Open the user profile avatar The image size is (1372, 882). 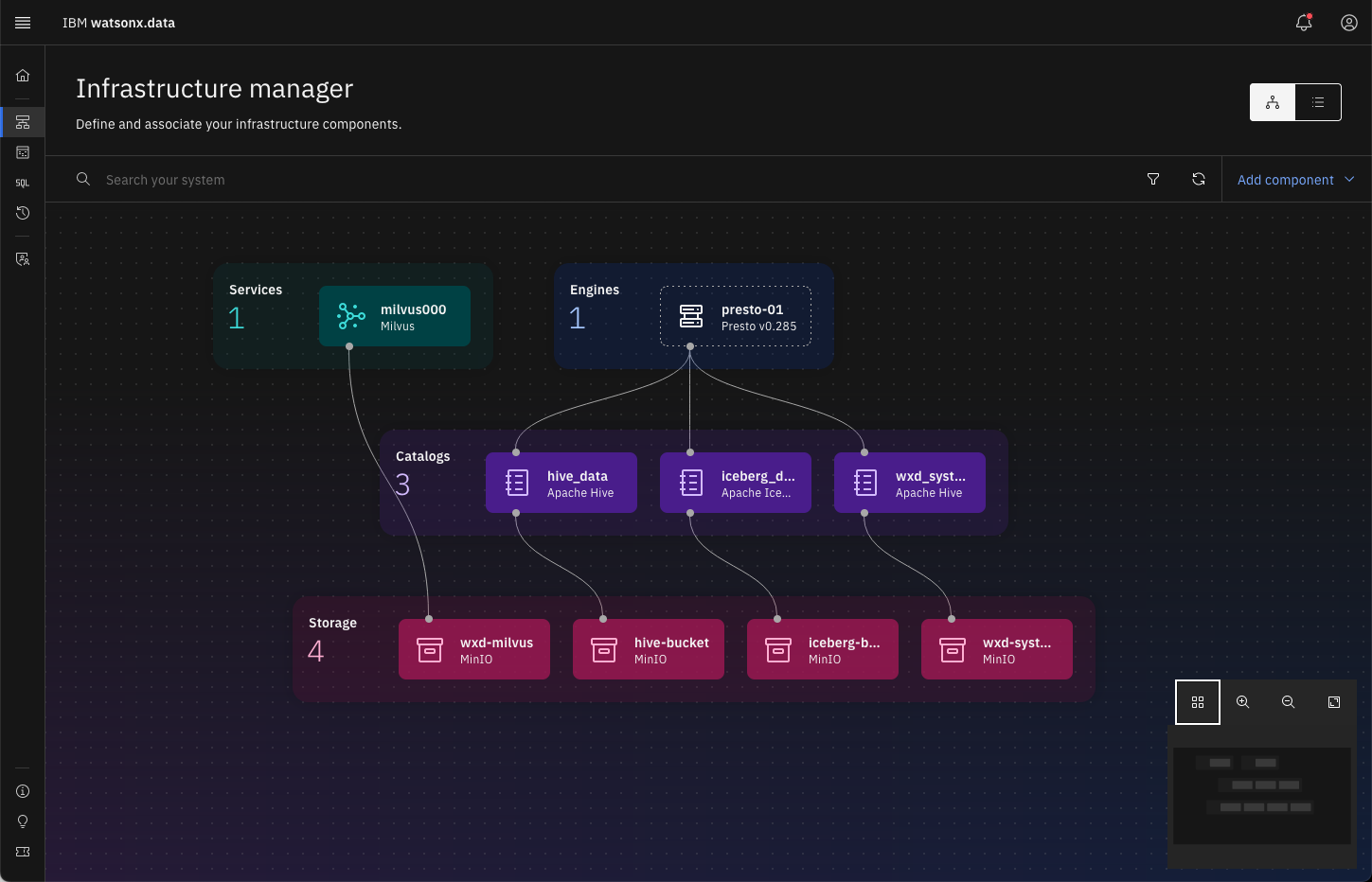[x=1349, y=23]
